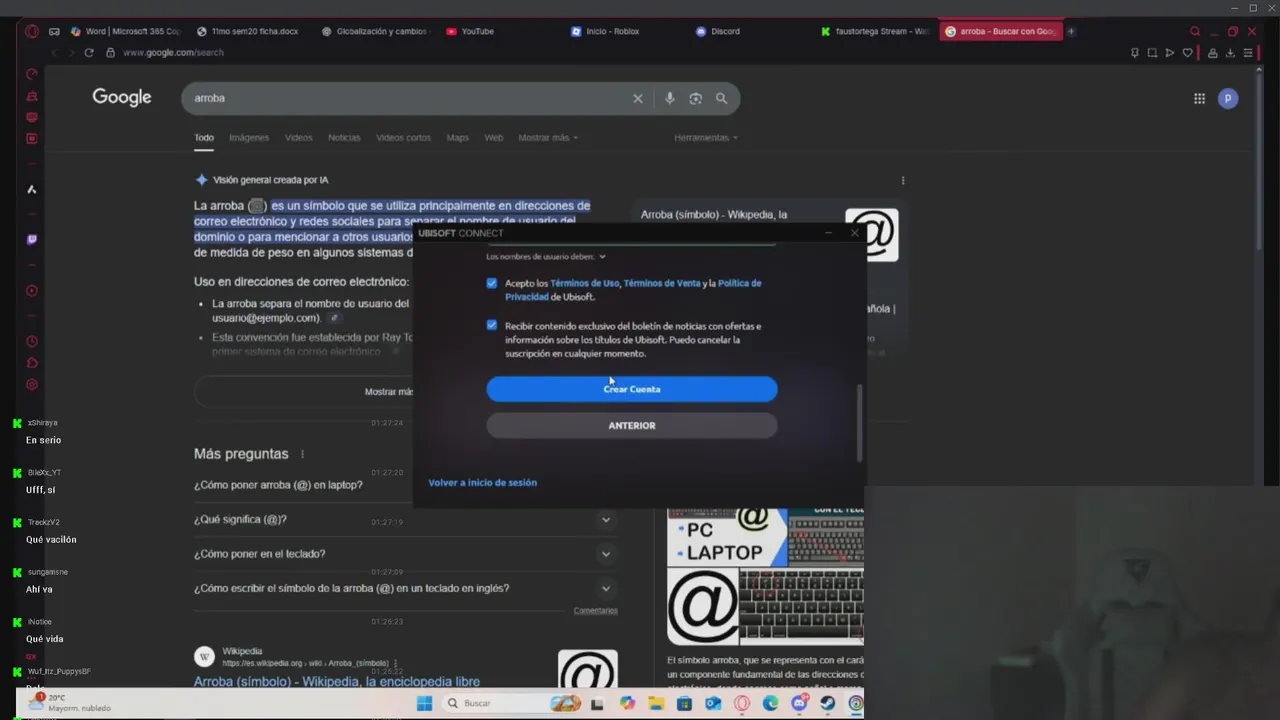Reload the page in Opera GX
The image size is (1280, 720).
tap(89, 52)
